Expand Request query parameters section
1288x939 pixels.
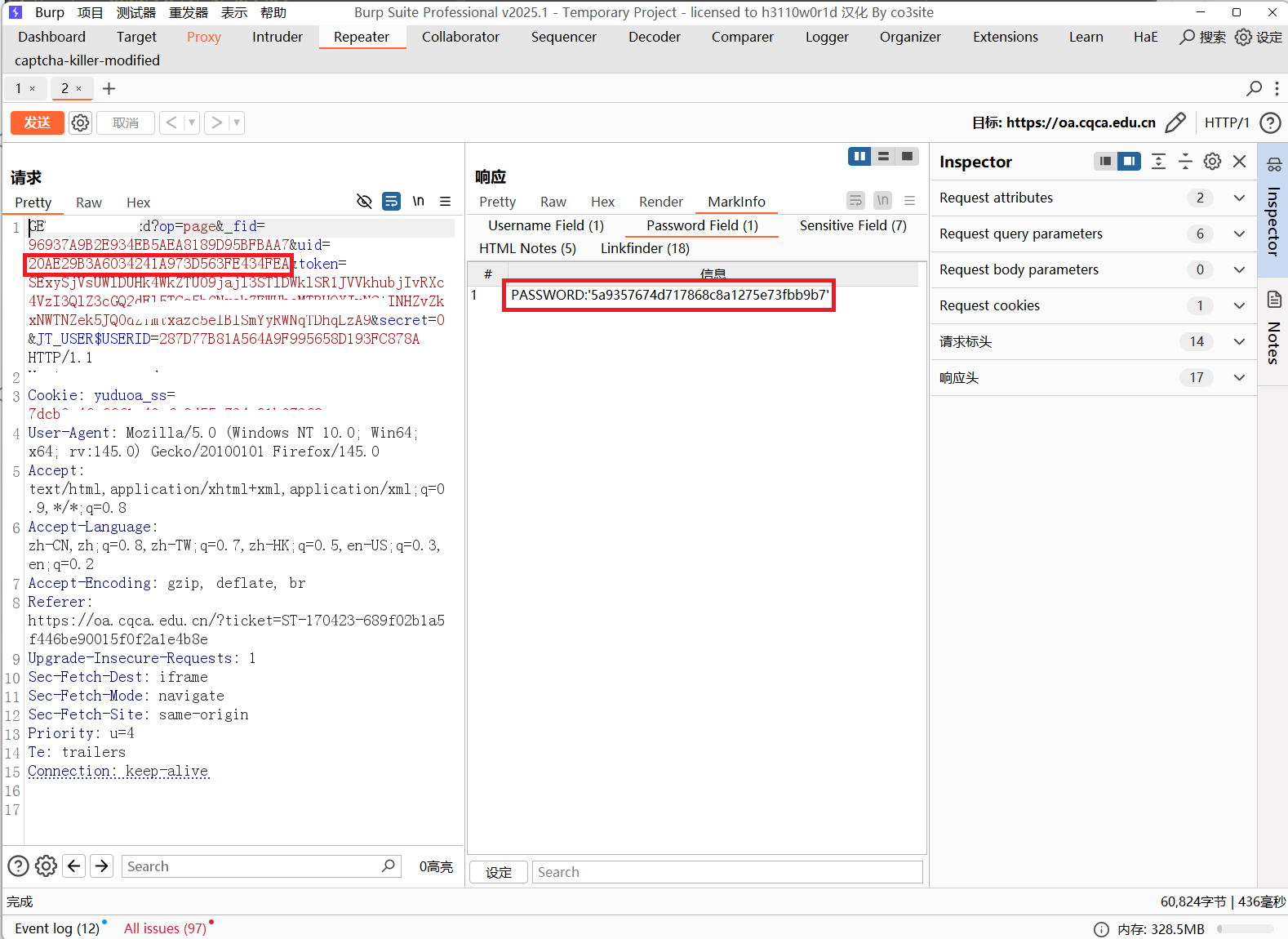(1239, 234)
